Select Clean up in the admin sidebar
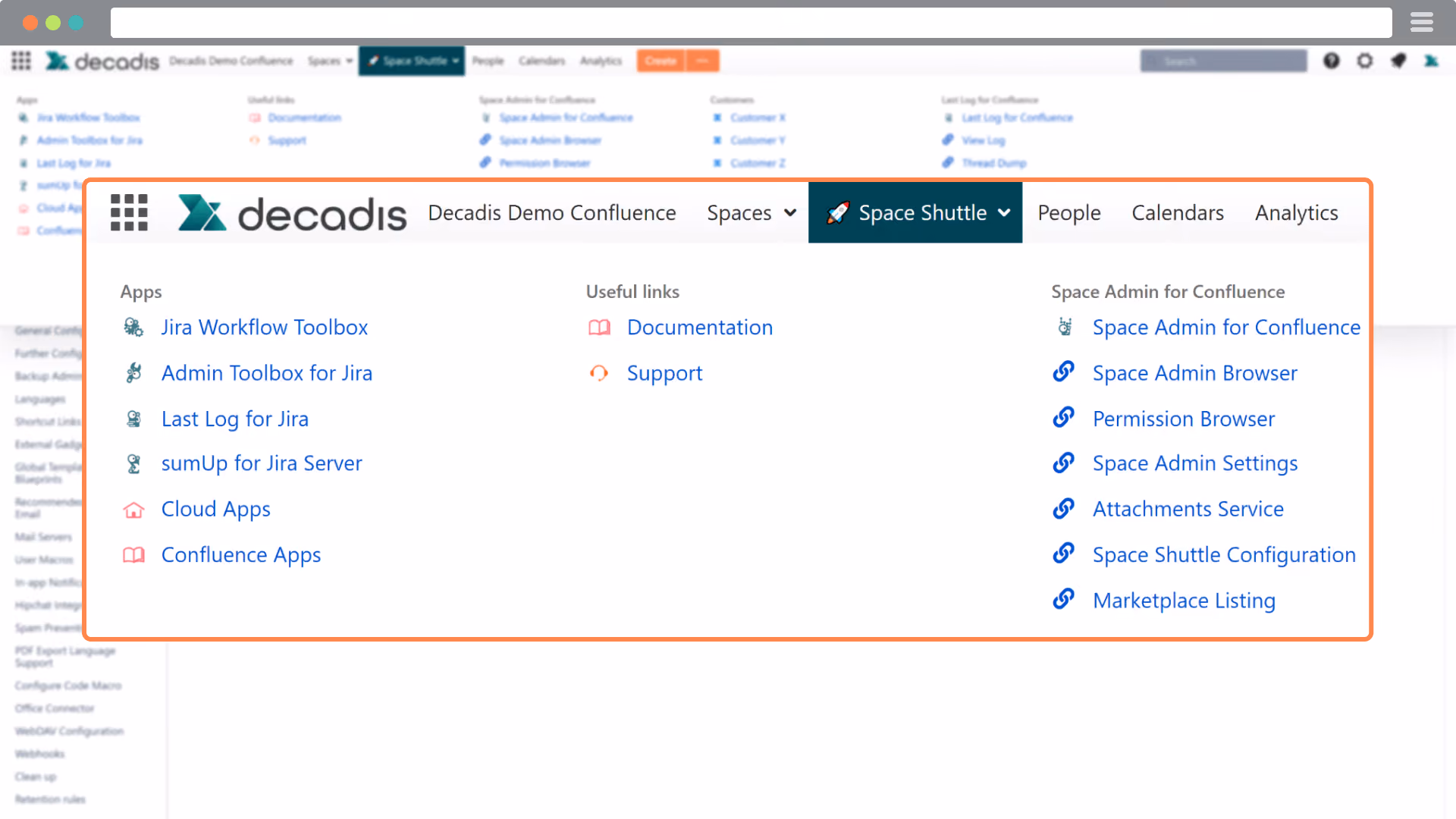The image size is (1456, 819). pos(36,777)
